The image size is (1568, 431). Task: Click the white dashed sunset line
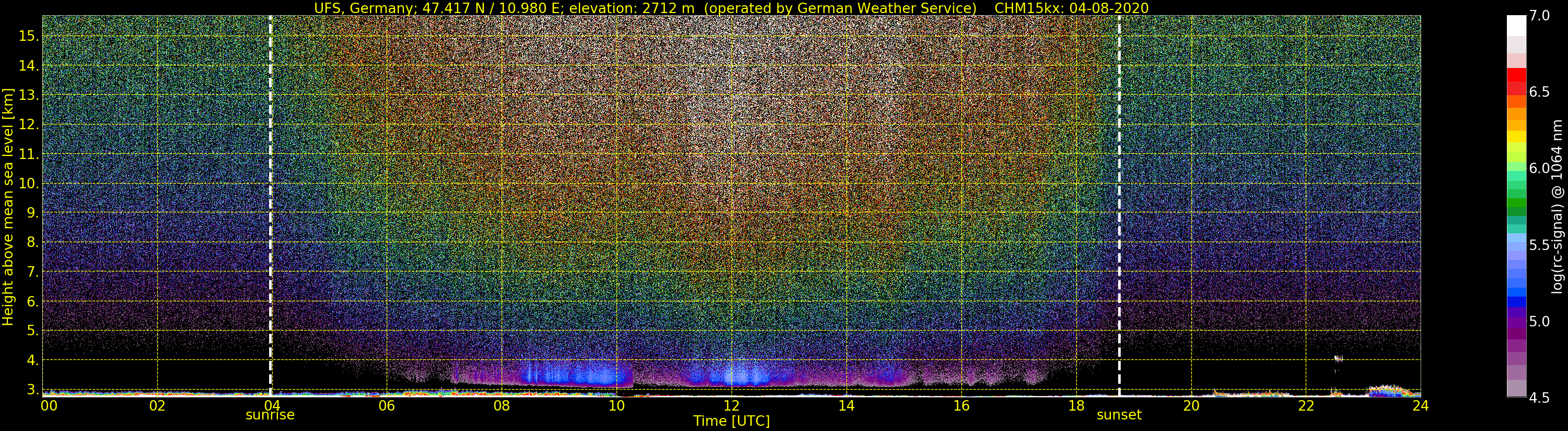[1119, 206]
